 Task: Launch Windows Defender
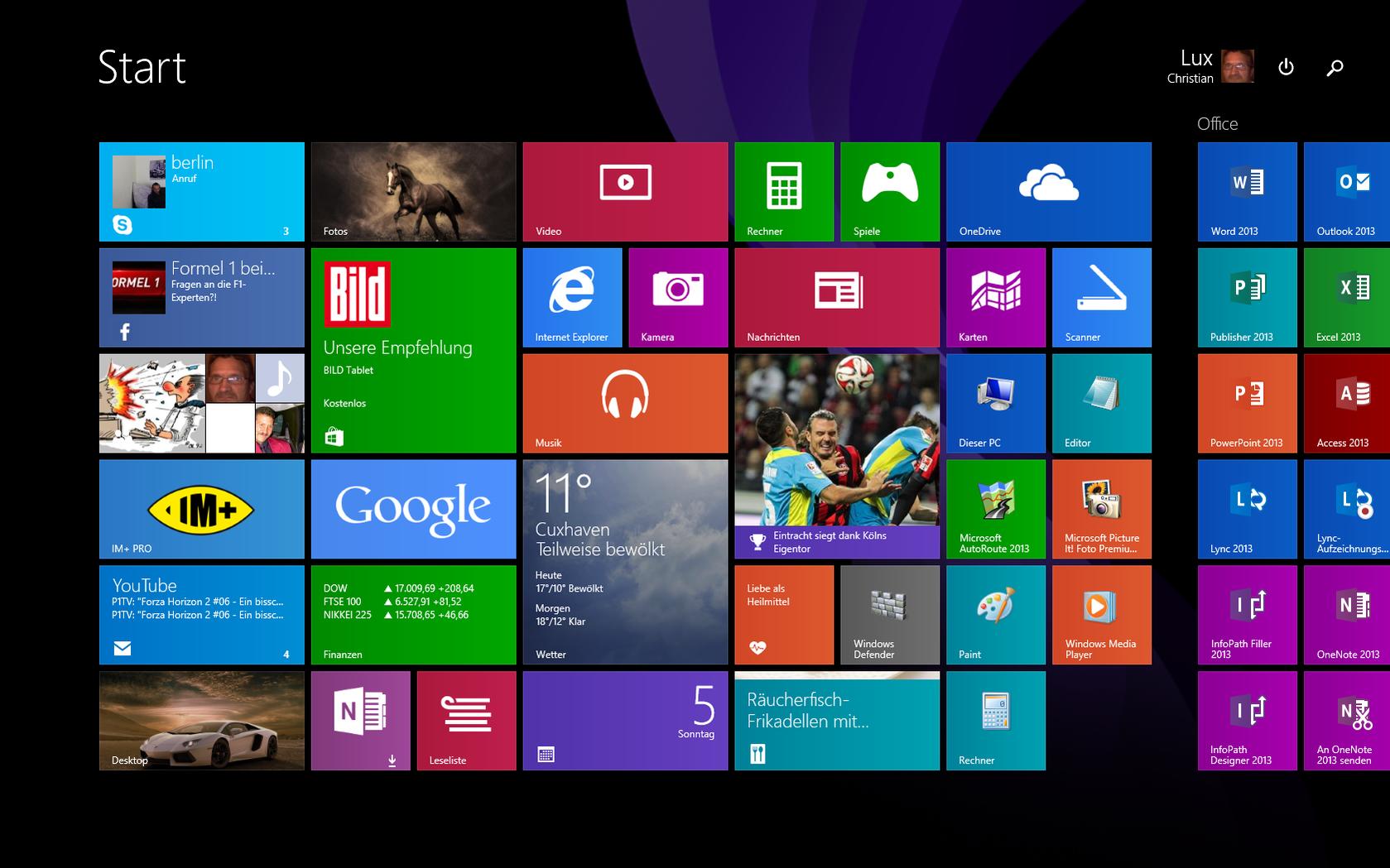(x=891, y=616)
